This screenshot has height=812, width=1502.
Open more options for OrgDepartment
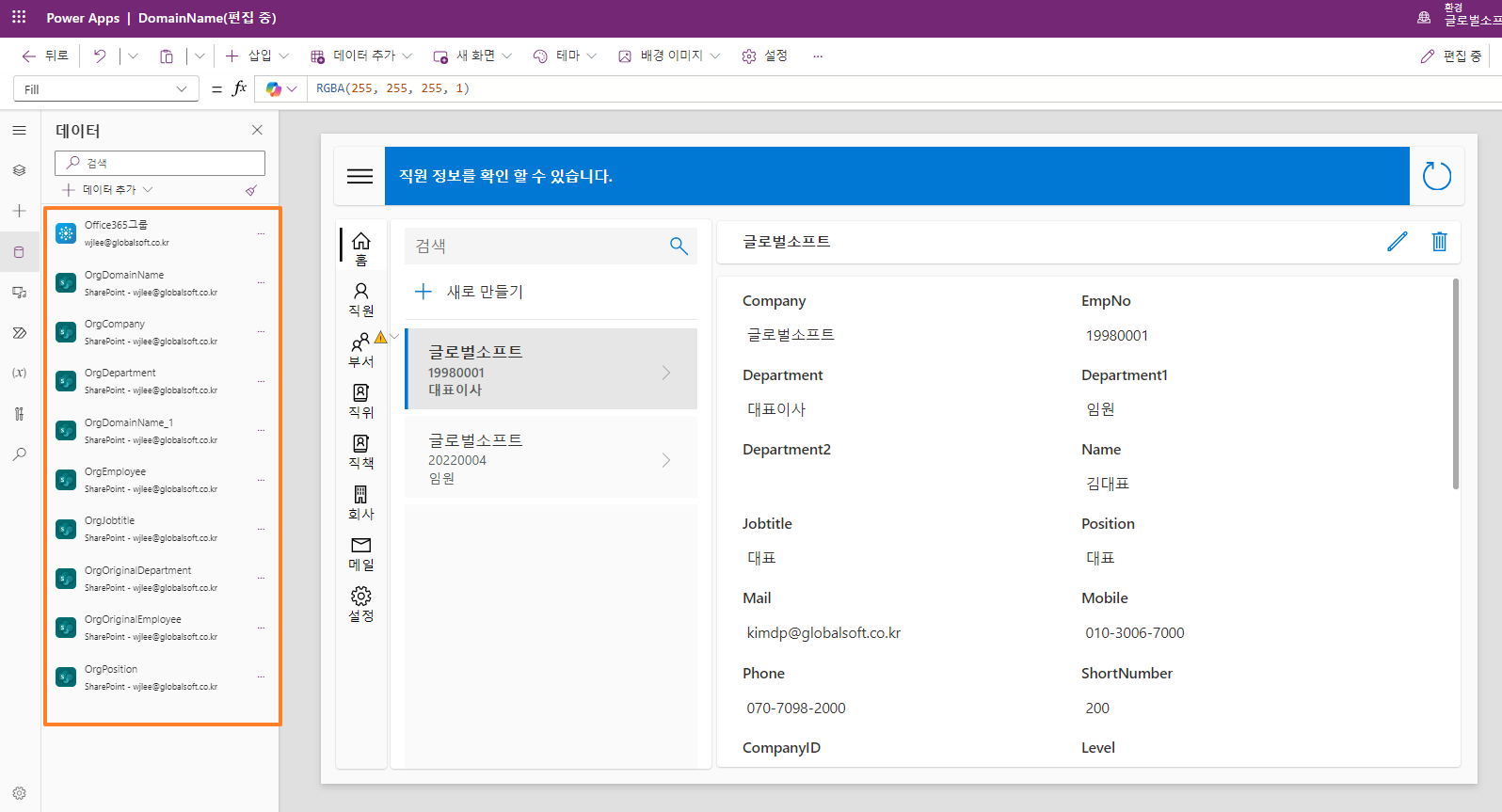[x=262, y=381]
